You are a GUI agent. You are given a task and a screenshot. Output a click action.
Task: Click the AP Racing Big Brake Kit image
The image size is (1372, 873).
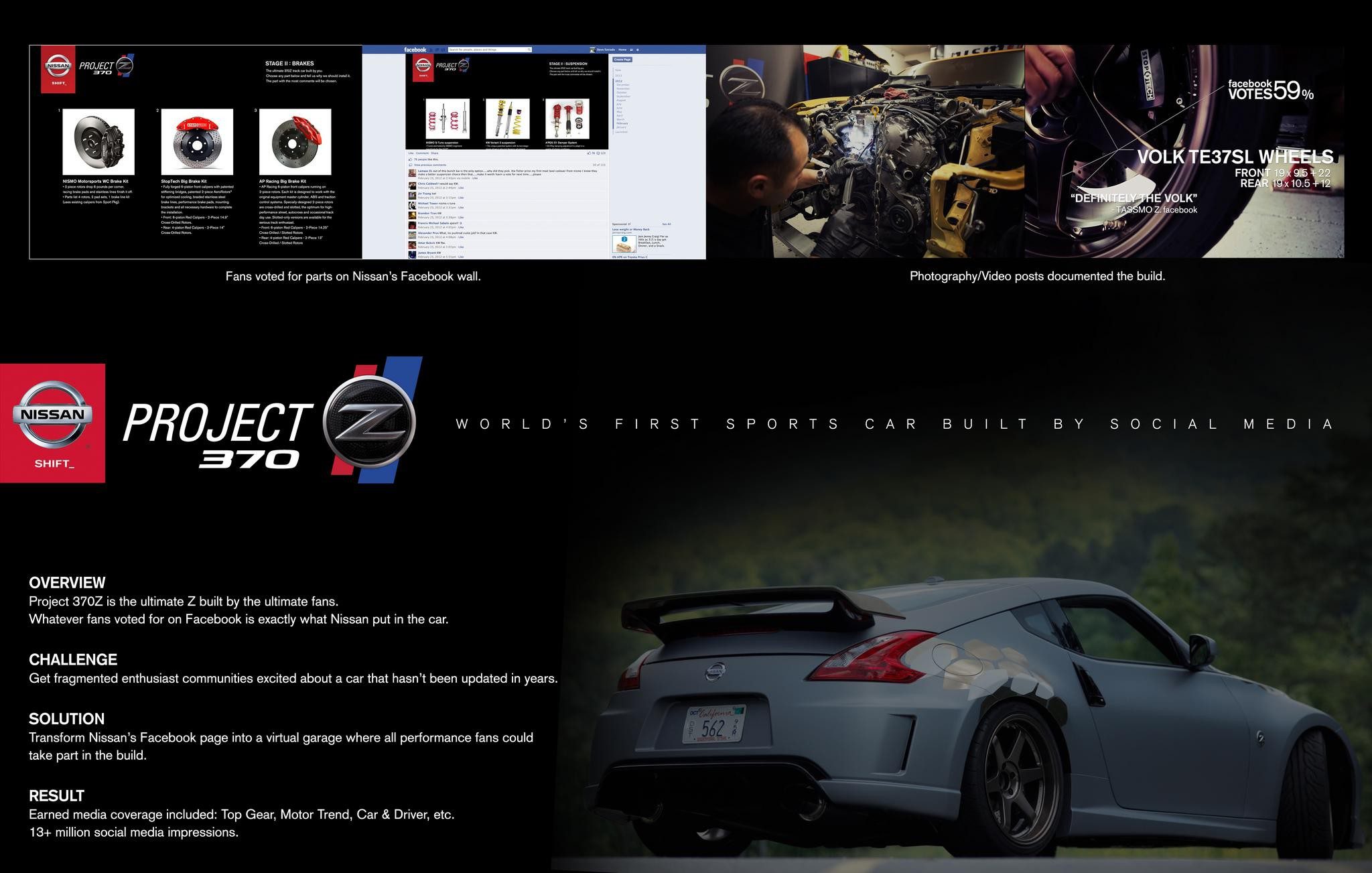point(295,142)
